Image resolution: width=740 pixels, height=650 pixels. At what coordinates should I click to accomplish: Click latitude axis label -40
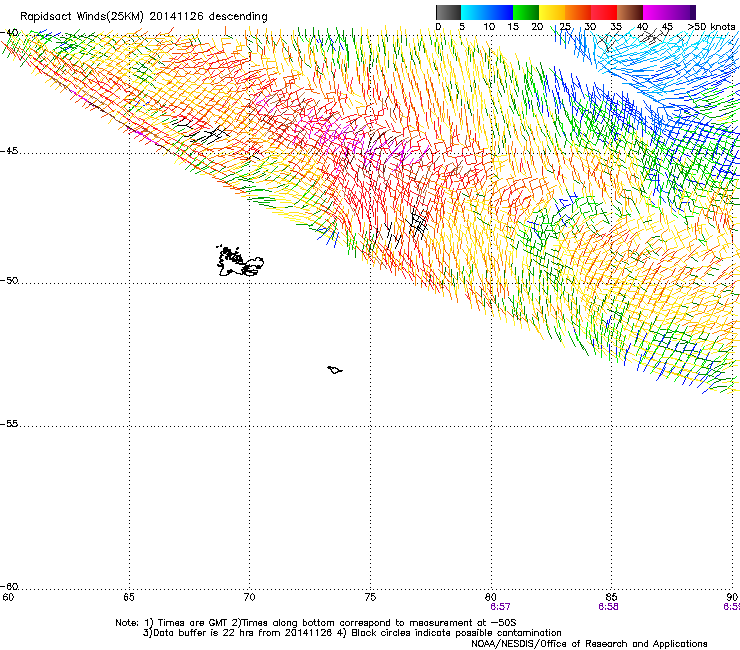(x=9, y=33)
